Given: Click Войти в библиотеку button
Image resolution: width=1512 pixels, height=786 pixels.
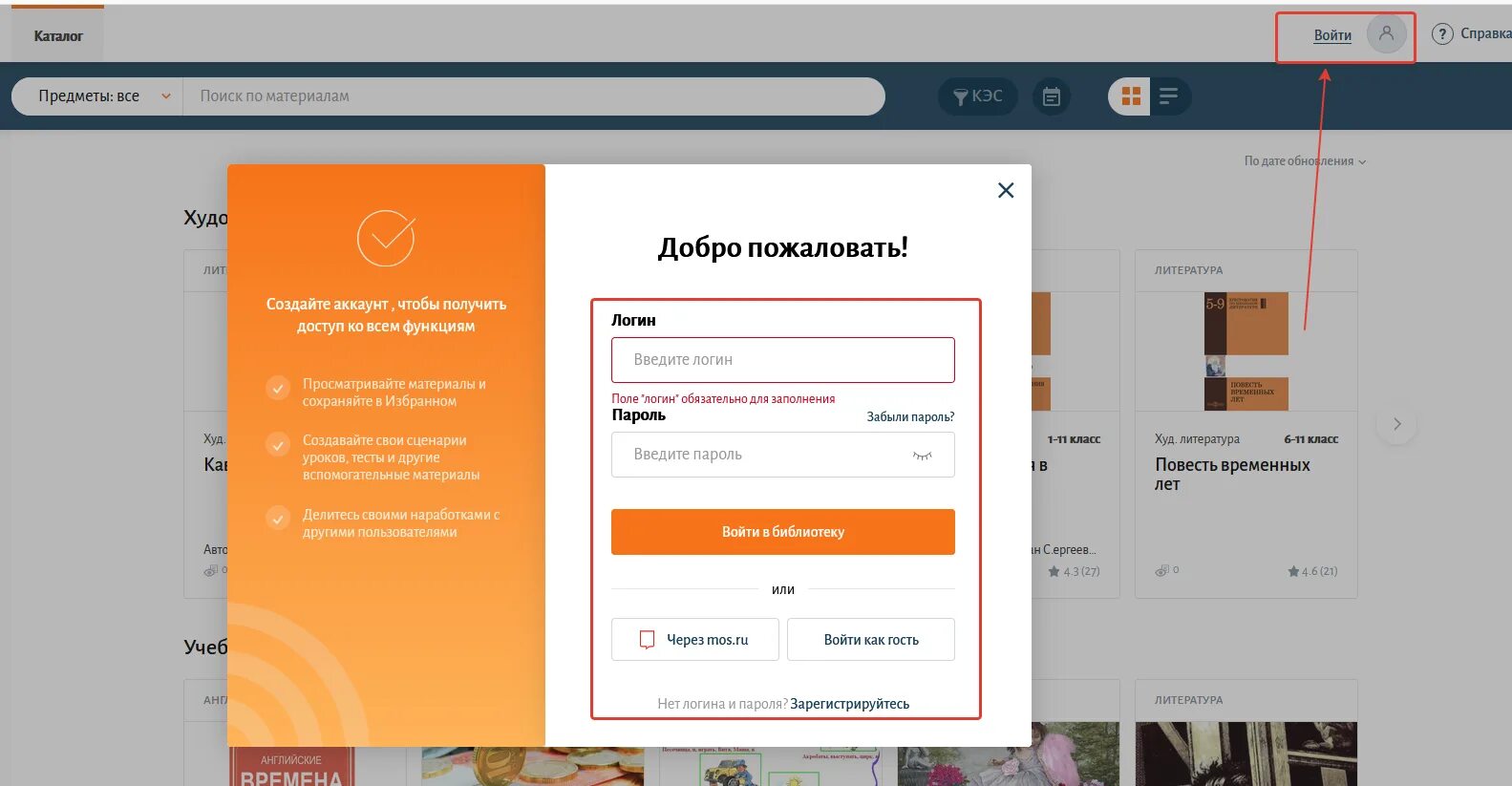Looking at the screenshot, I should click(782, 532).
